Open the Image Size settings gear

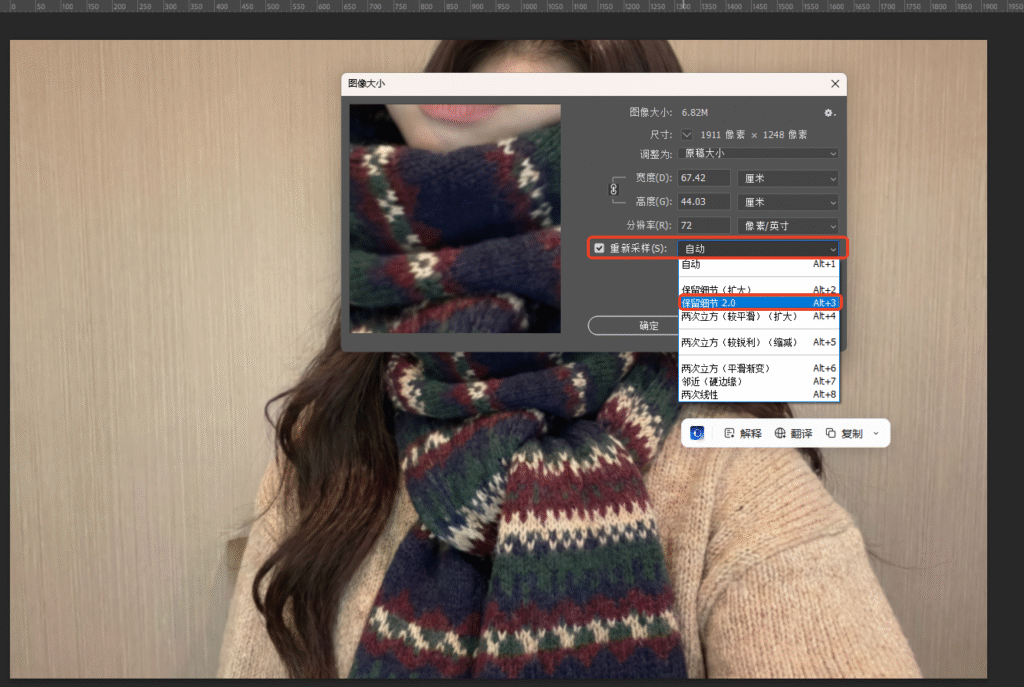click(x=829, y=112)
